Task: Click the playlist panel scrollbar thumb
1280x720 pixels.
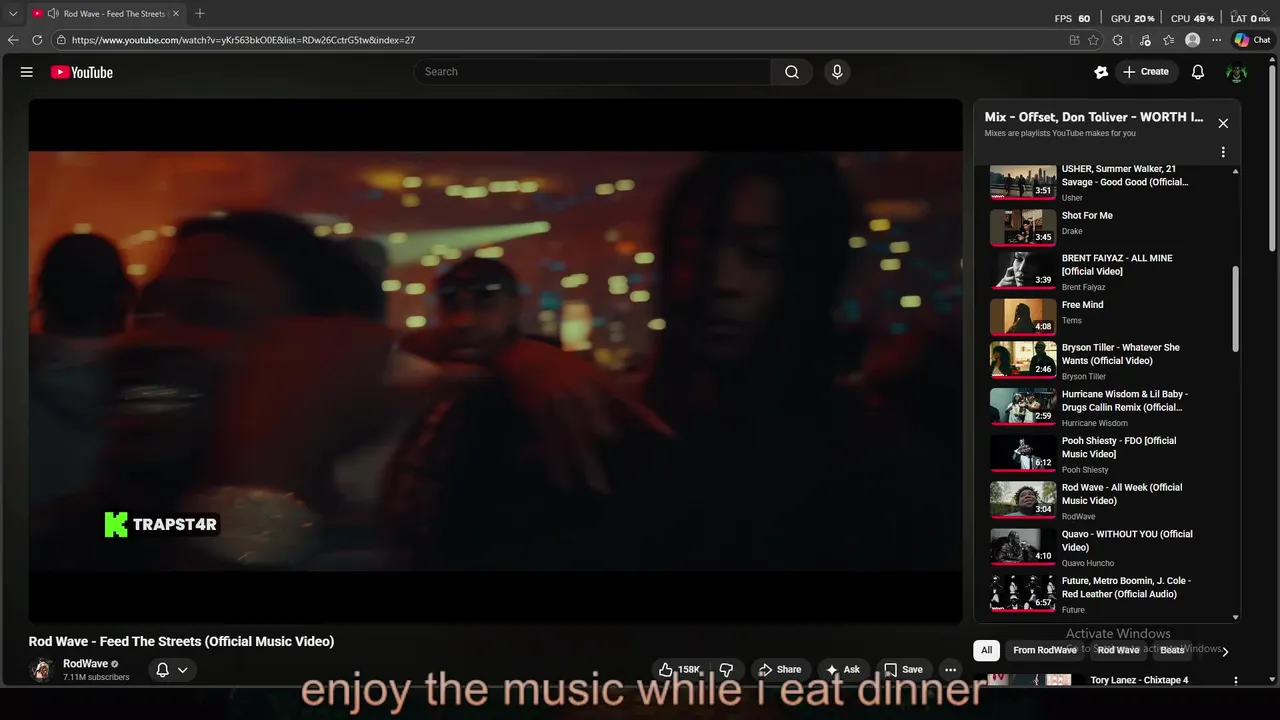Action: (1236, 309)
